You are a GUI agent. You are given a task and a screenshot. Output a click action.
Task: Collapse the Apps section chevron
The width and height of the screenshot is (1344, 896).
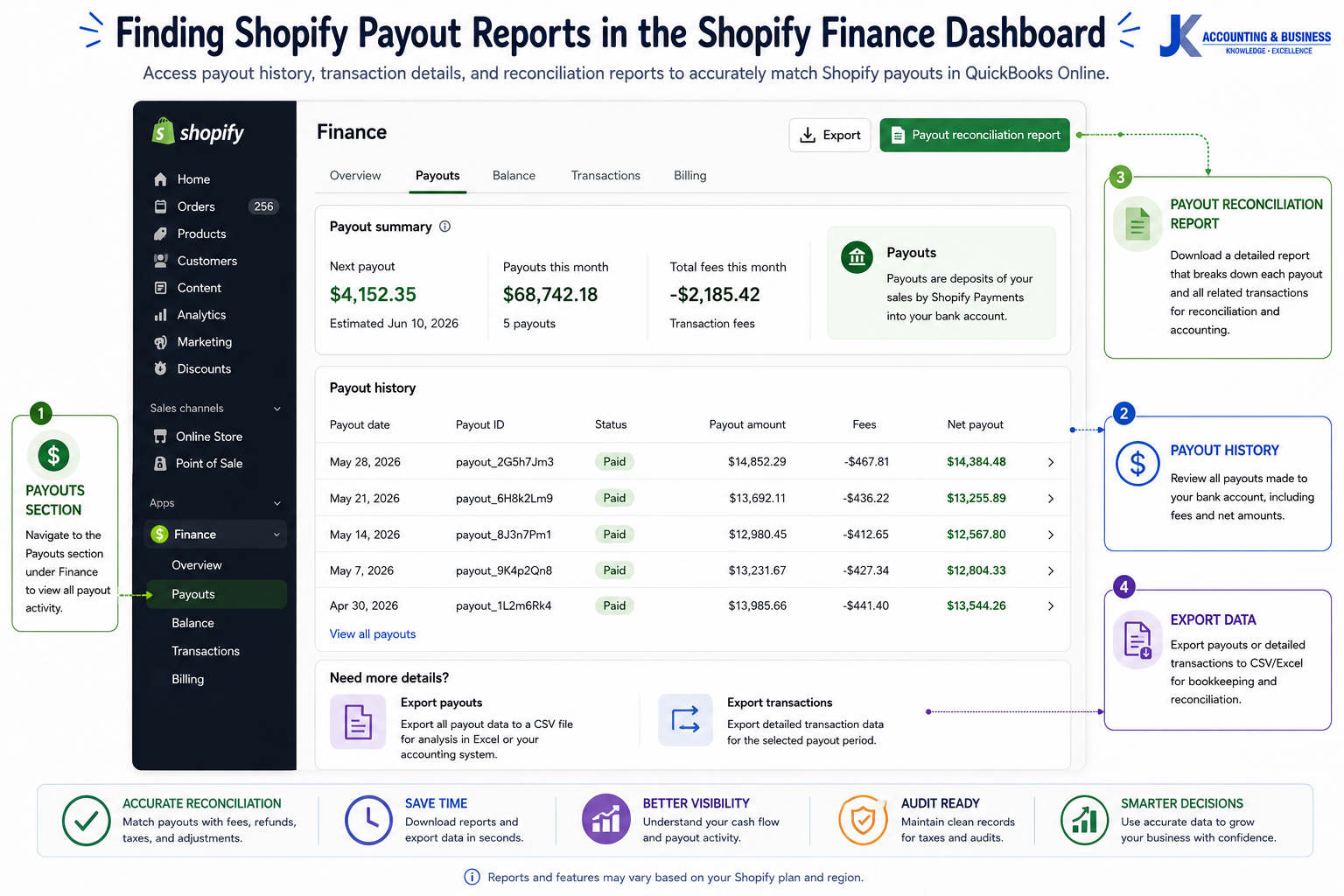coord(277,503)
